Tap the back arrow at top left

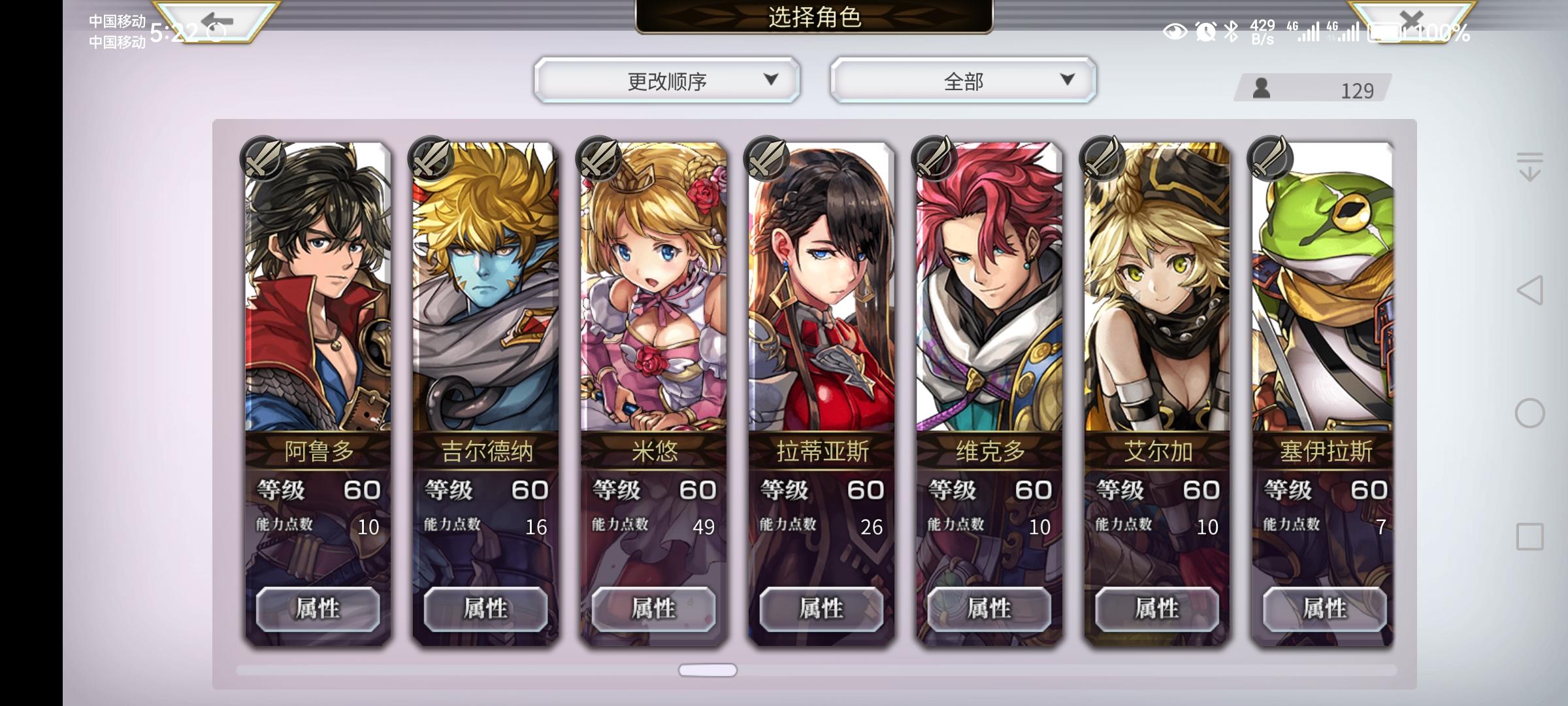click(217, 21)
